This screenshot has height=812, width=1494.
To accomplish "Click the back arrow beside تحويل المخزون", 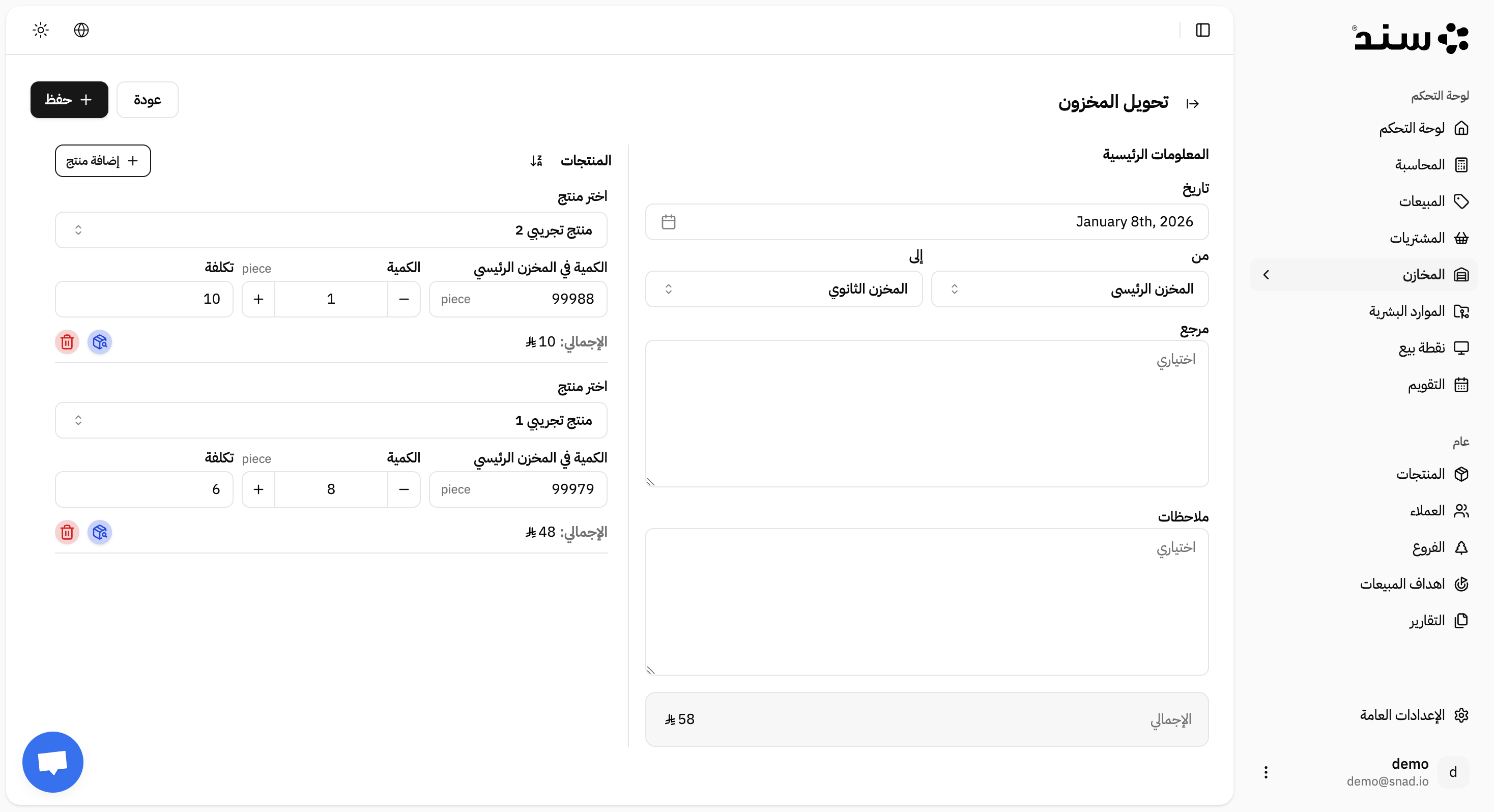I will [x=1192, y=104].
